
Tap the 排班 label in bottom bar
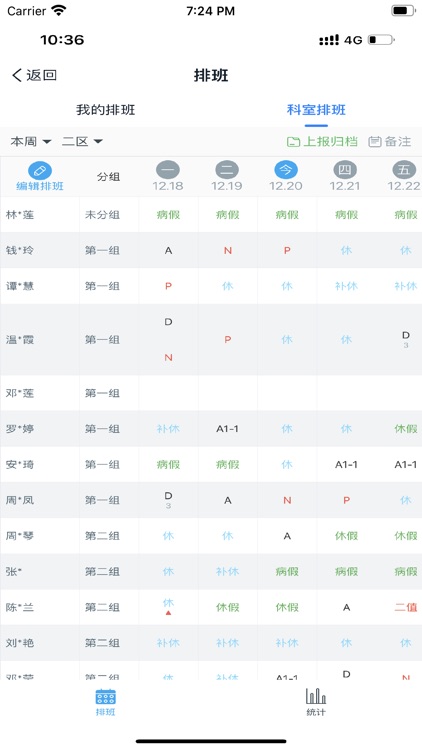pos(105,712)
